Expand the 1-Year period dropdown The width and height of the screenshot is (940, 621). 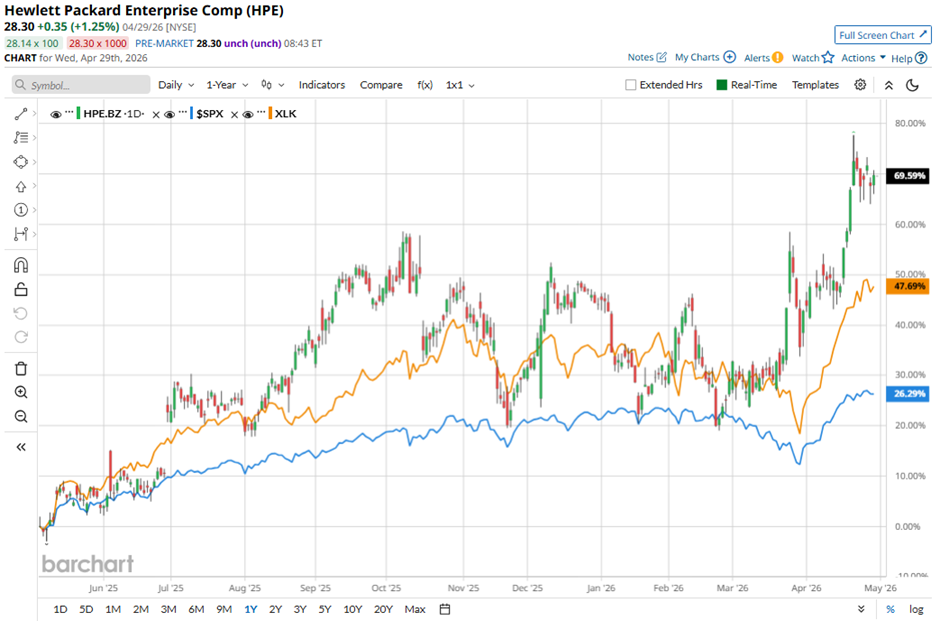point(227,85)
